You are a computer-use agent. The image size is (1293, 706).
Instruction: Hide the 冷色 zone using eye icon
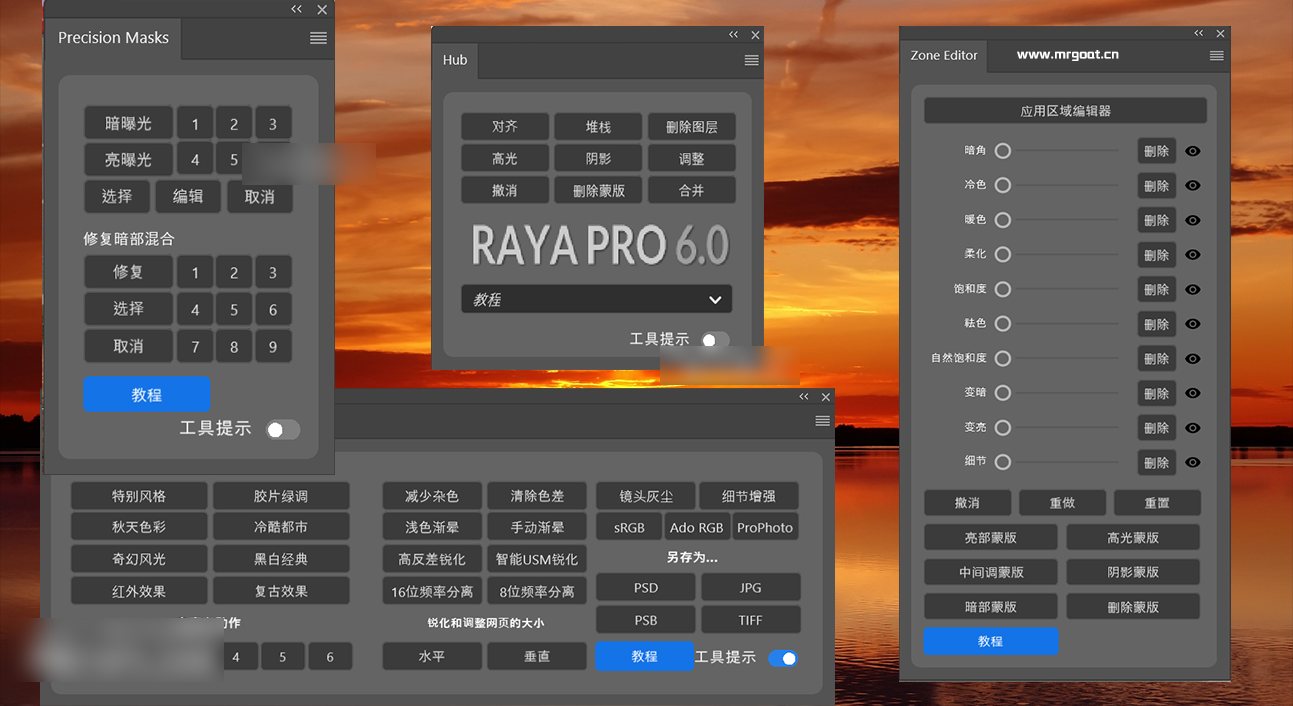click(x=1193, y=185)
